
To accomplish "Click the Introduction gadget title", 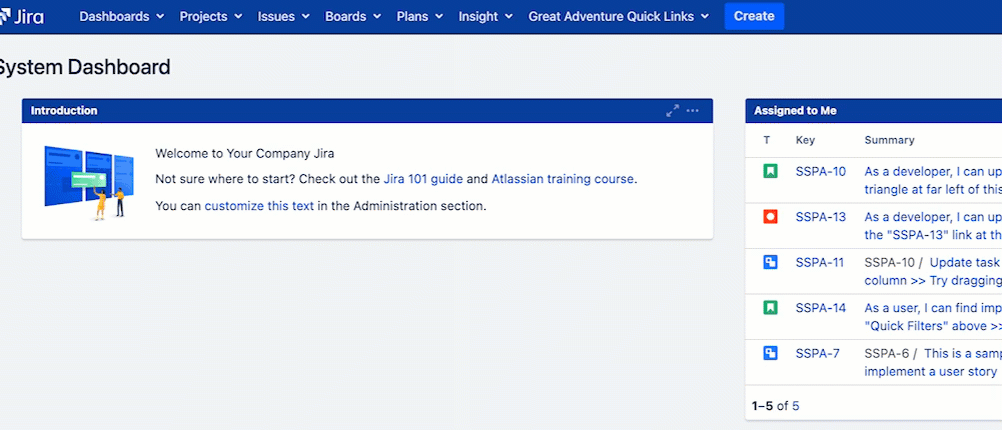I will 64,111.
